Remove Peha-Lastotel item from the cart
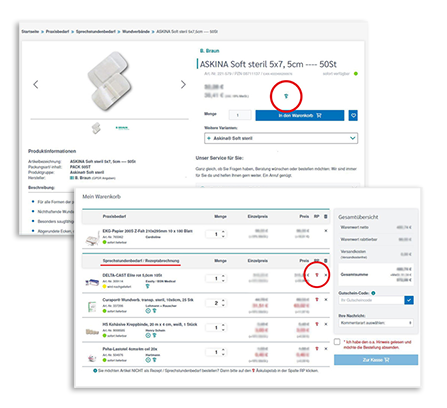The width and height of the screenshot is (447, 408). click(x=326, y=348)
